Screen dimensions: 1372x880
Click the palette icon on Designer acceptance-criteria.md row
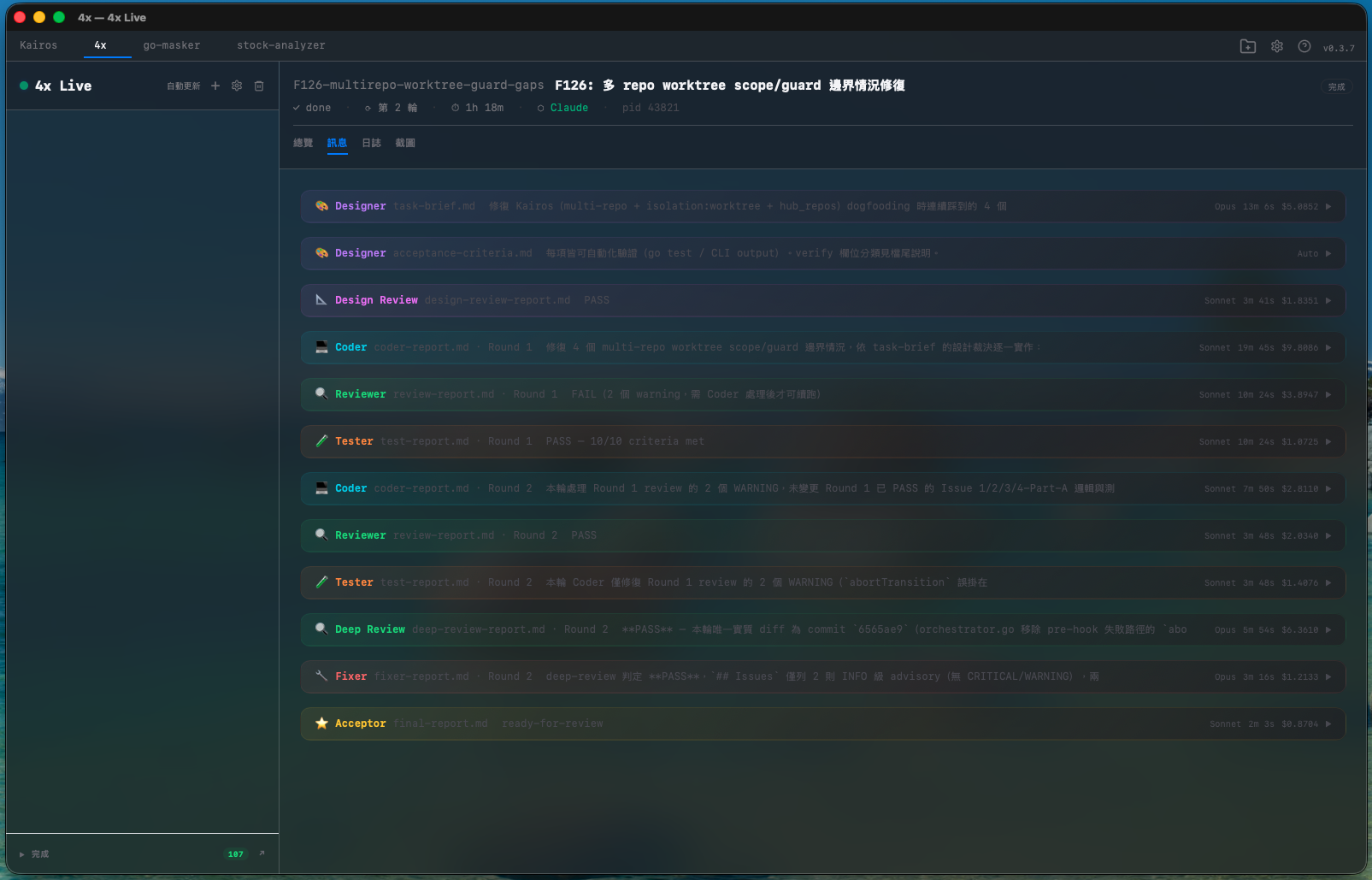[321, 253]
